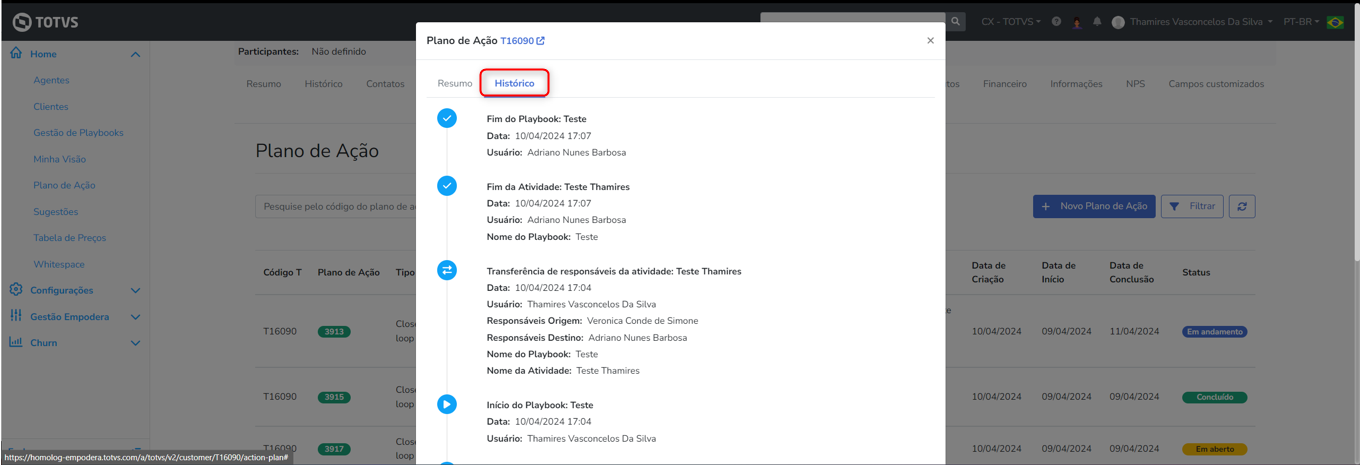The width and height of the screenshot is (1362, 465).
Task: Click the transfer arrows timeline icon
Action: [447, 270]
